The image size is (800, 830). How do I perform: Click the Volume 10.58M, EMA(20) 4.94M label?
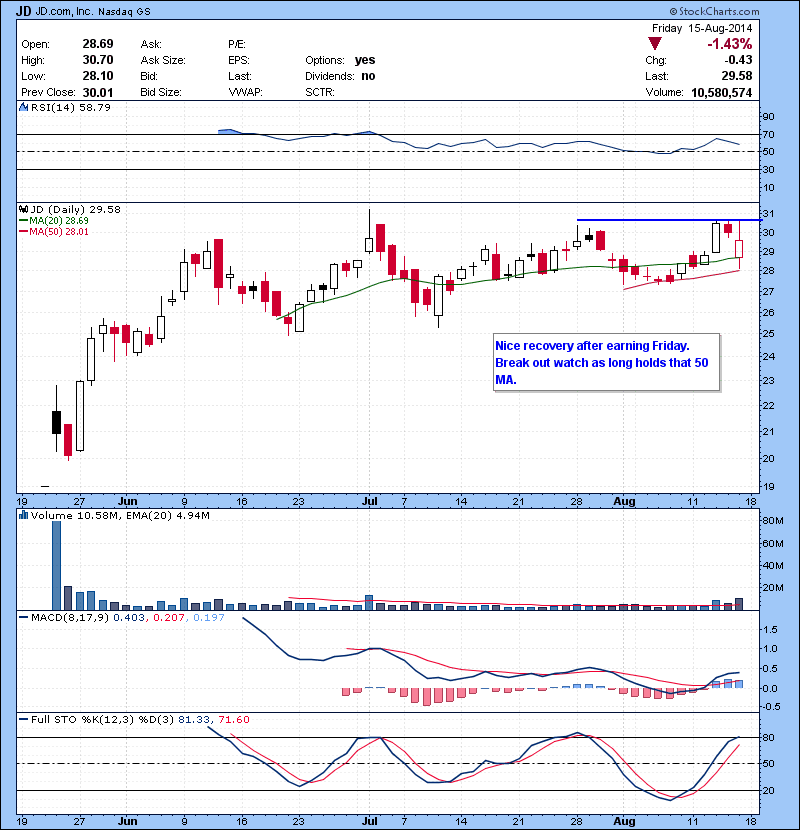click(x=120, y=515)
